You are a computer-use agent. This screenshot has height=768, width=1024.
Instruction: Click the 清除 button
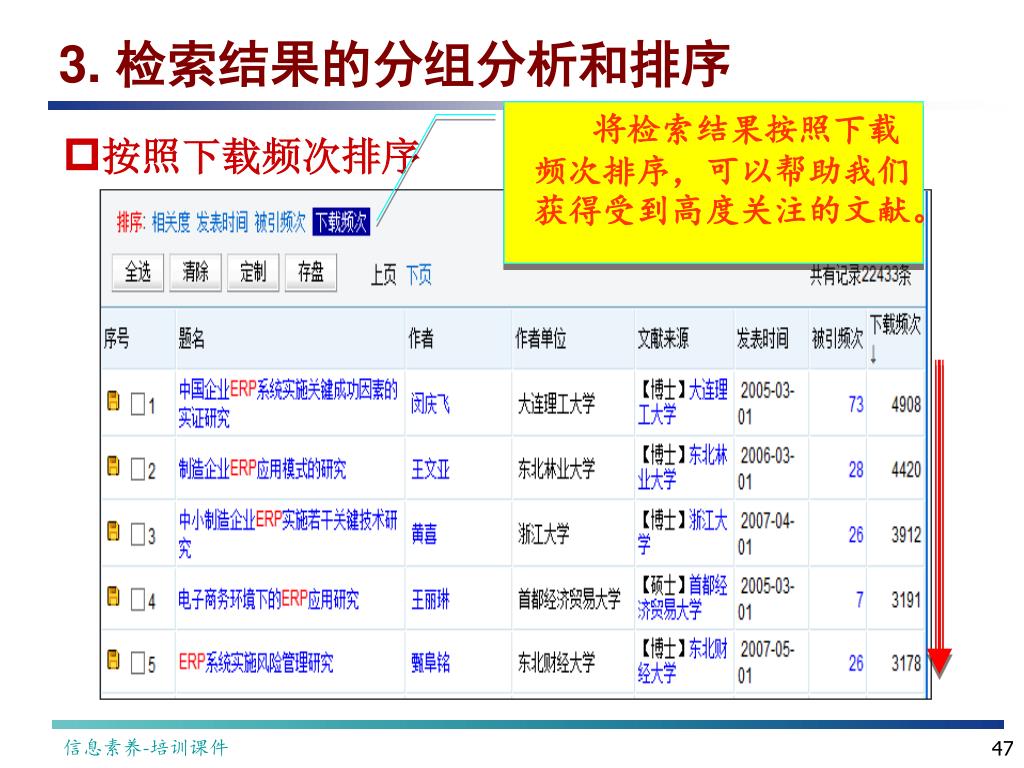point(195,272)
